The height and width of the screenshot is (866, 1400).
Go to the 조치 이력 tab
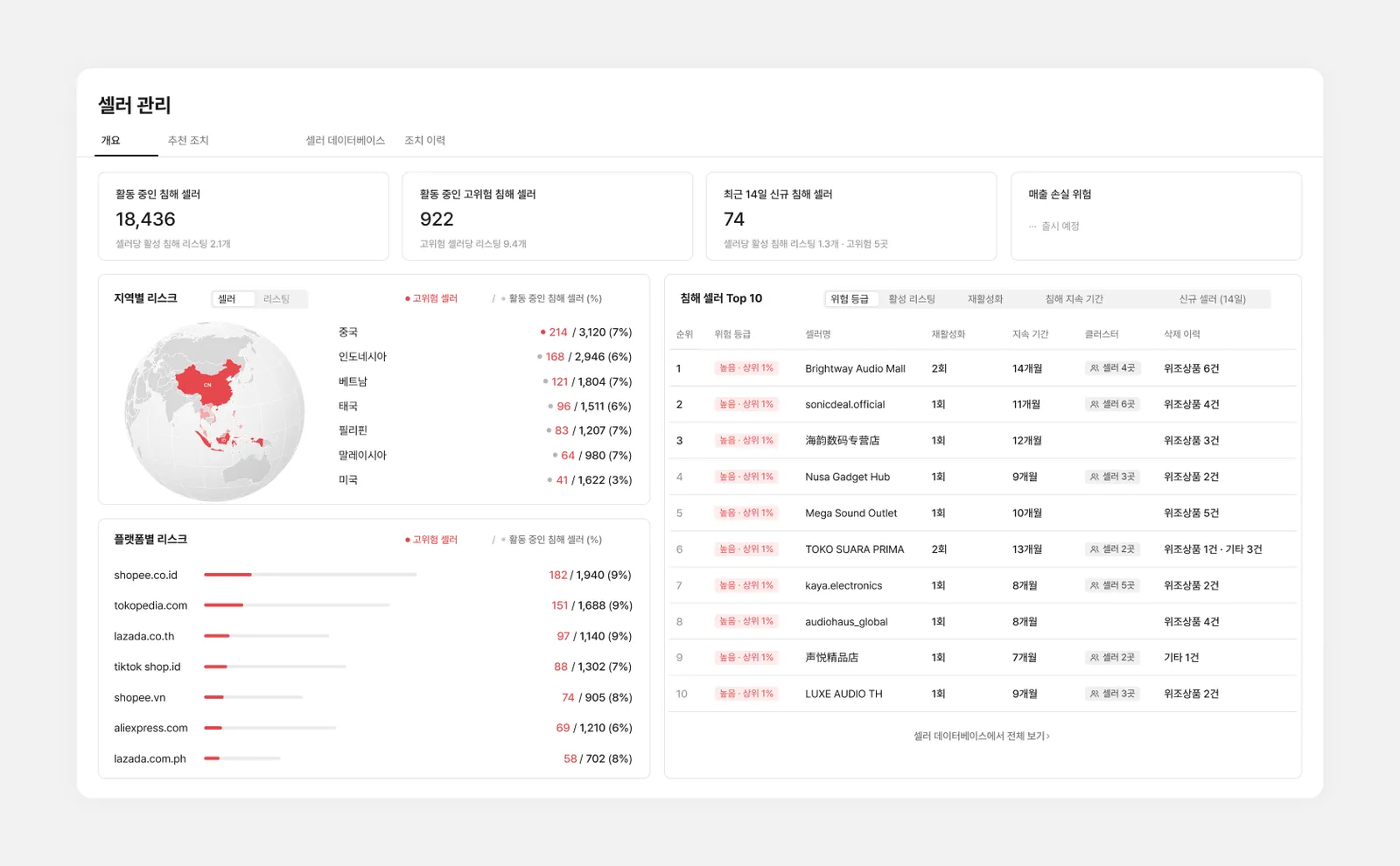pyautogui.click(x=424, y=140)
